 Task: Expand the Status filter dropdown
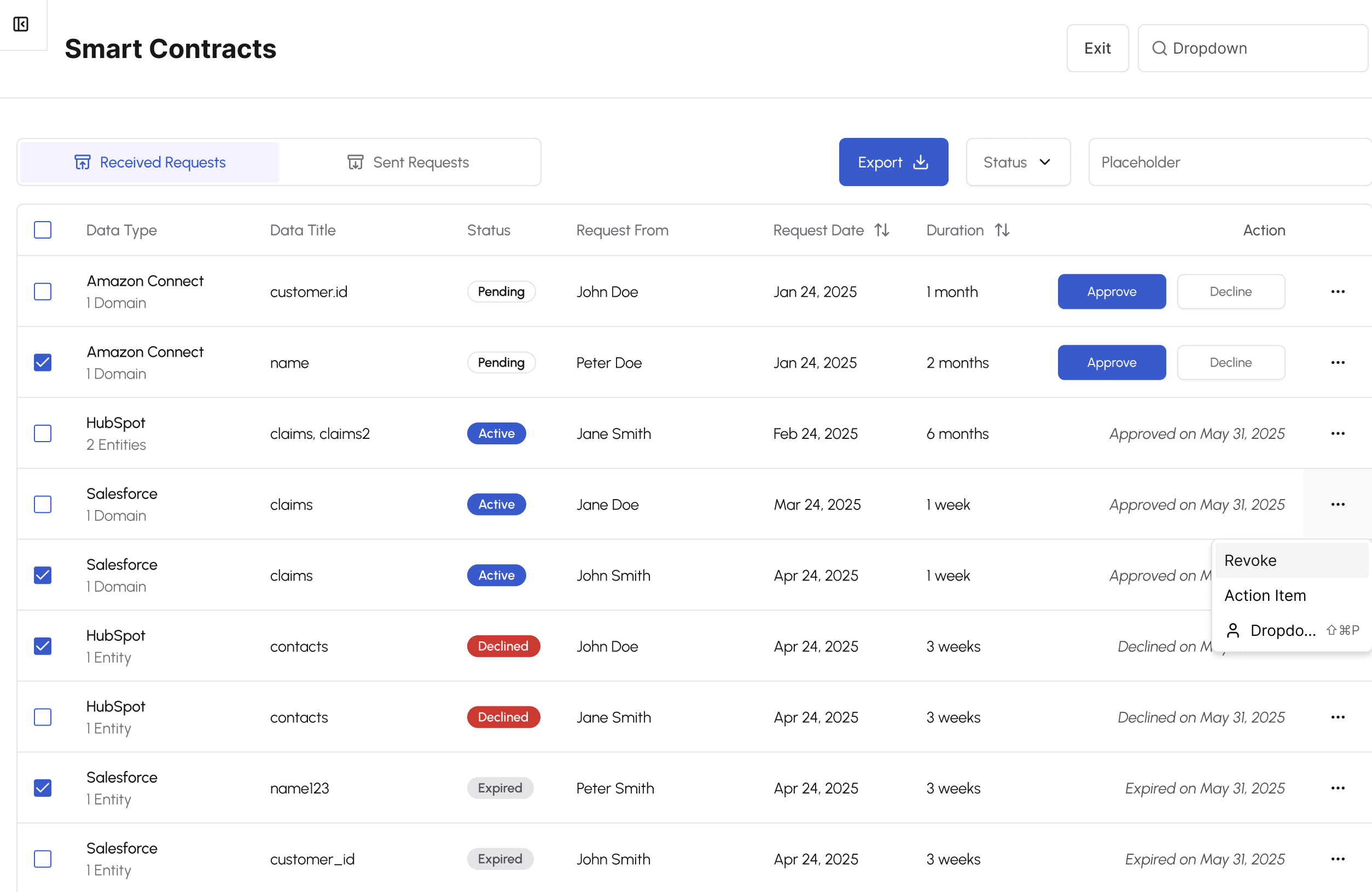1018,163
